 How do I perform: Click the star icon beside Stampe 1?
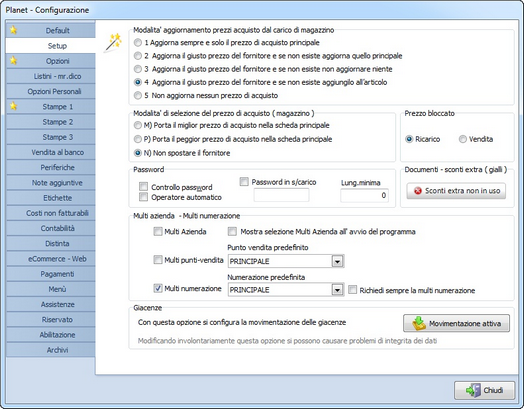[13, 106]
